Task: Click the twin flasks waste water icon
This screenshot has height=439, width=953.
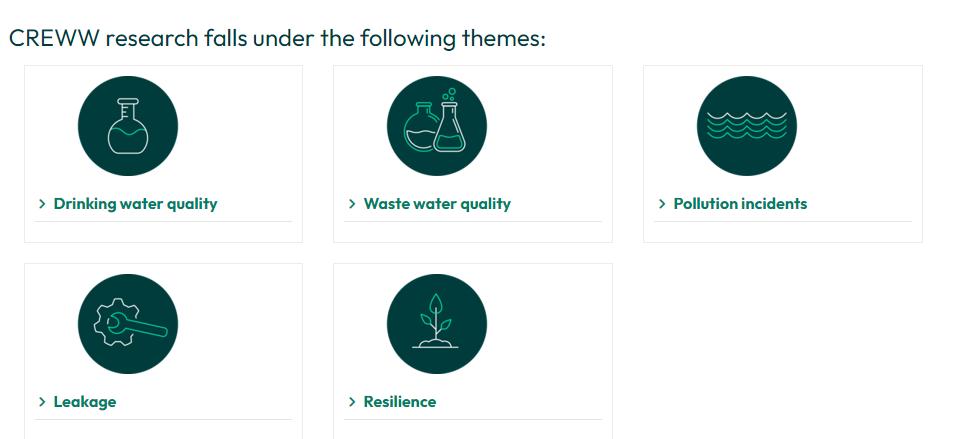Action: [437, 126]
